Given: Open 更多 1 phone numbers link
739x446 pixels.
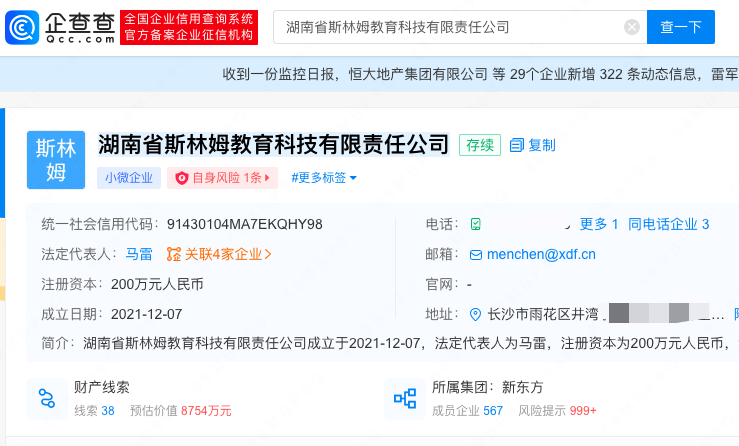Looking at the screenshot, I should [x=599, y=224].
